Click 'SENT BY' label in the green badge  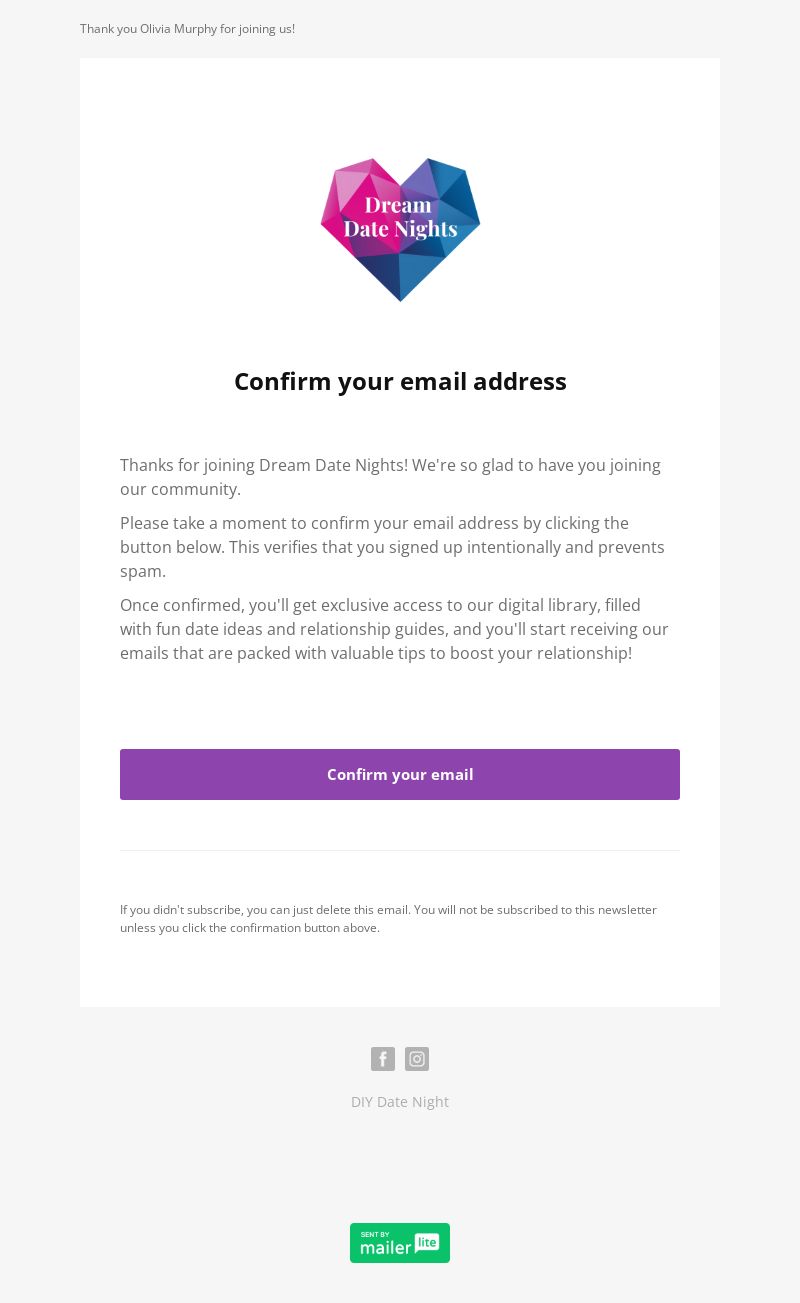[x=375, y=1234]
